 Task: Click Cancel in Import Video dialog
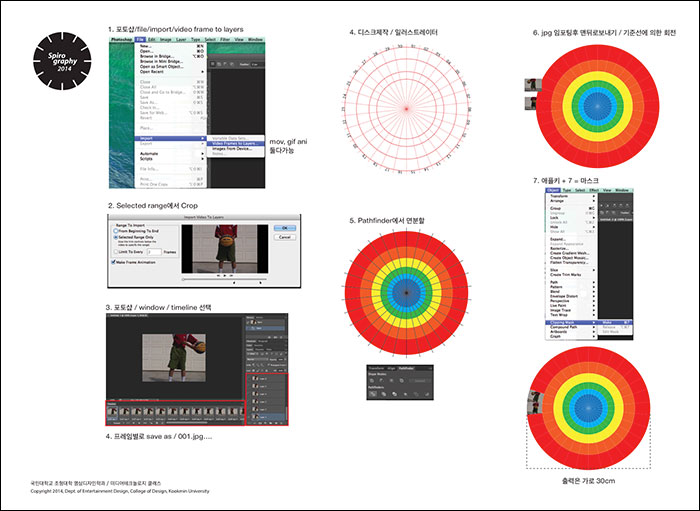(x=283, y=237)
